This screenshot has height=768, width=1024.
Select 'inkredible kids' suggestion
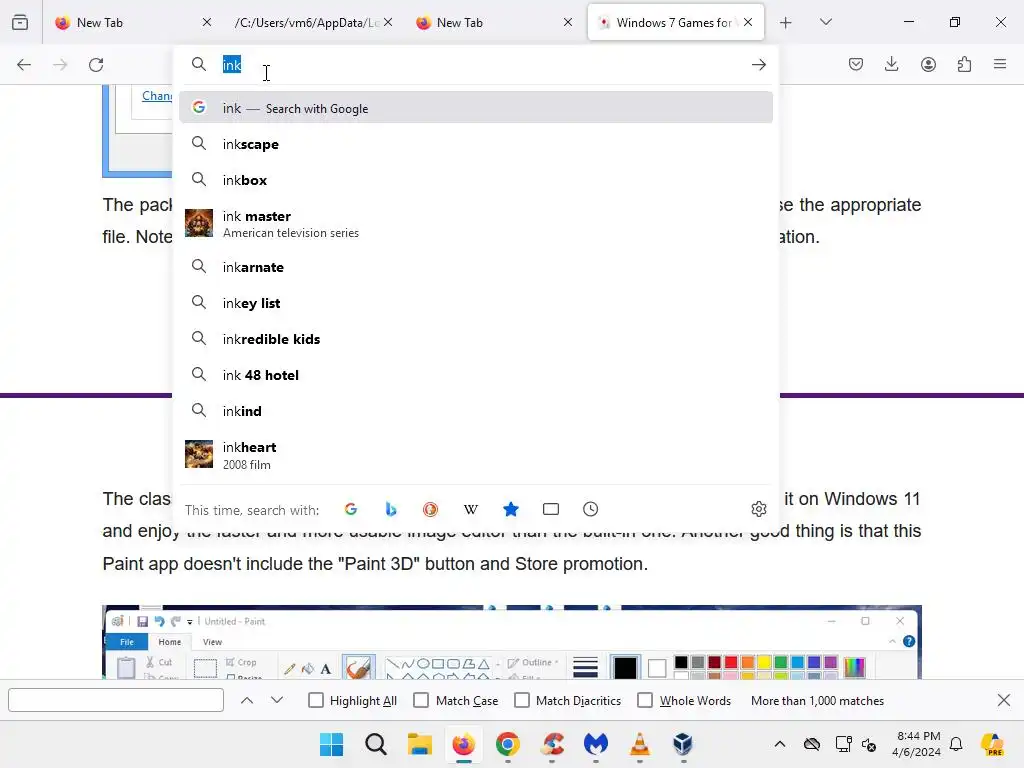475,338
